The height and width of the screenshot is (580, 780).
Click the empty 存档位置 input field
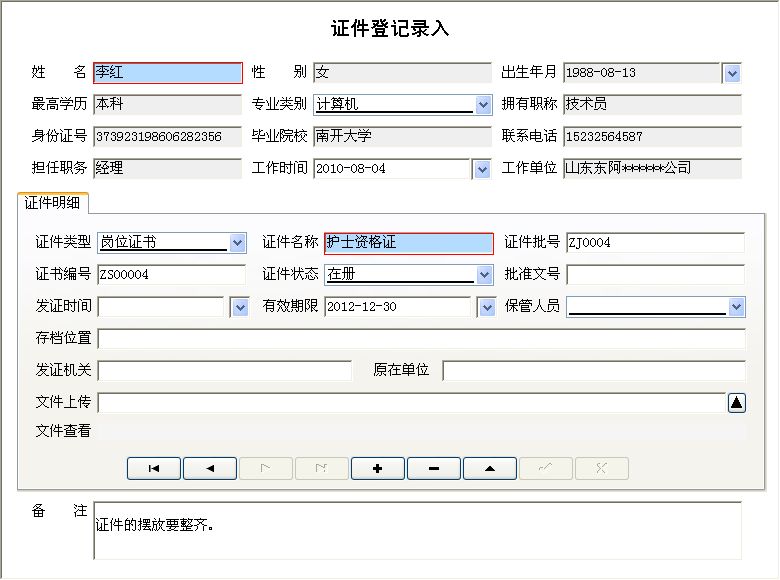click(x=421, y=339)
